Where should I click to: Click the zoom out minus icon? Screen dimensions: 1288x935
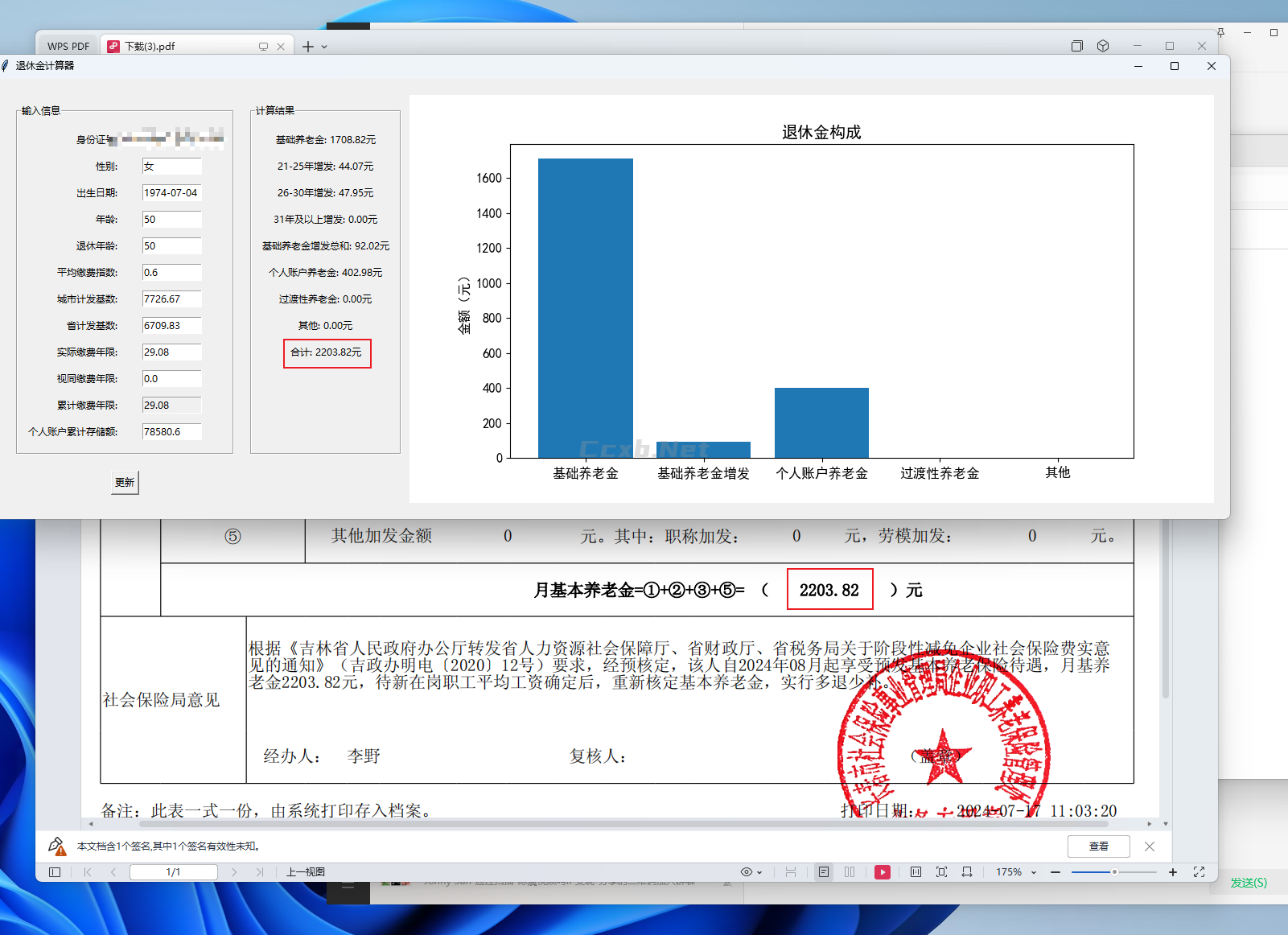(x=1056, y=872)
